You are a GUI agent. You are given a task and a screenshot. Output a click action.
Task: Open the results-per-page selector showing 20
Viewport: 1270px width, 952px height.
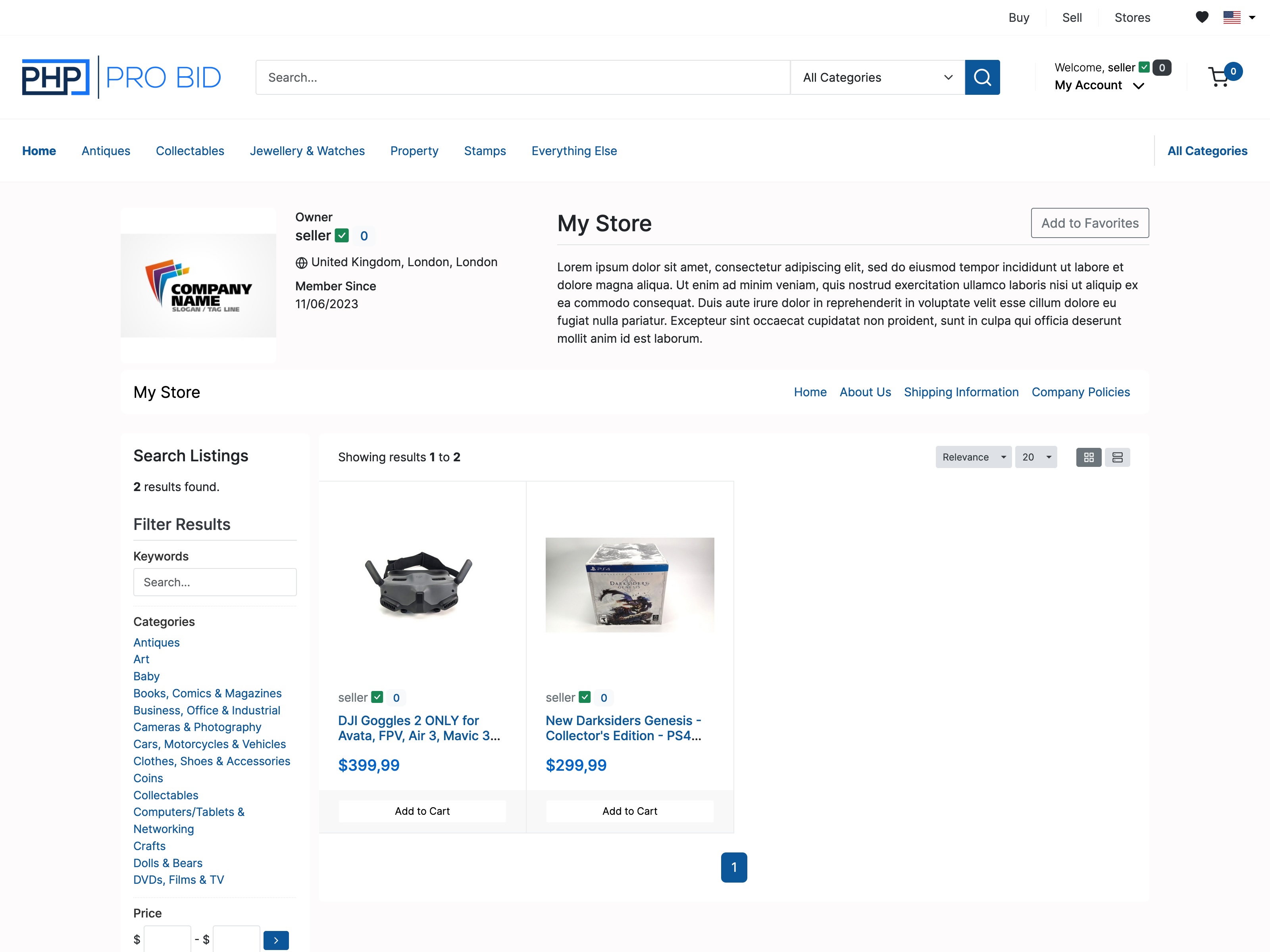coord(1036,457)
